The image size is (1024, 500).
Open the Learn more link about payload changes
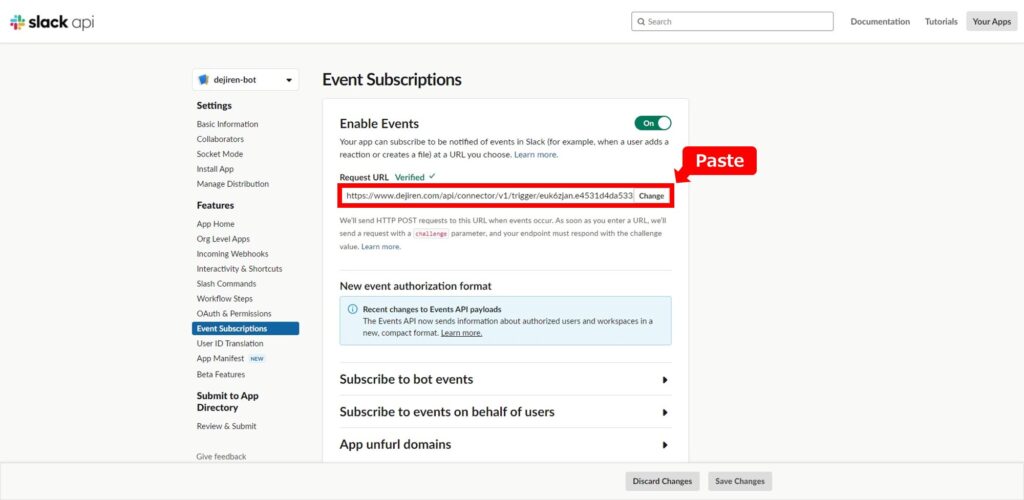461,333
